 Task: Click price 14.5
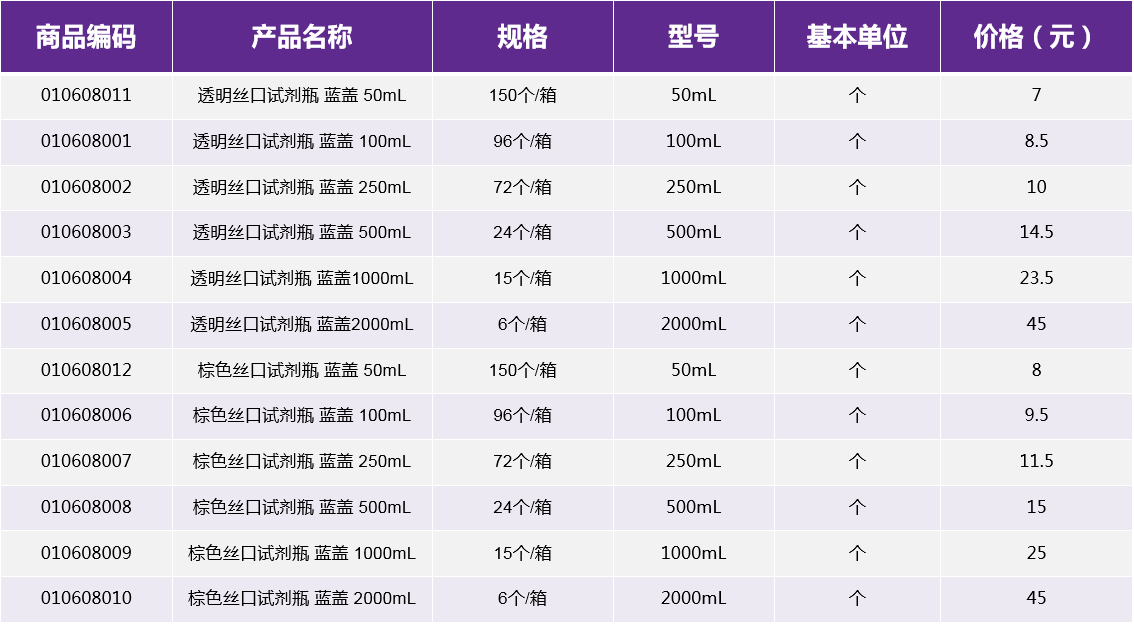click(x=1036, y=232)
